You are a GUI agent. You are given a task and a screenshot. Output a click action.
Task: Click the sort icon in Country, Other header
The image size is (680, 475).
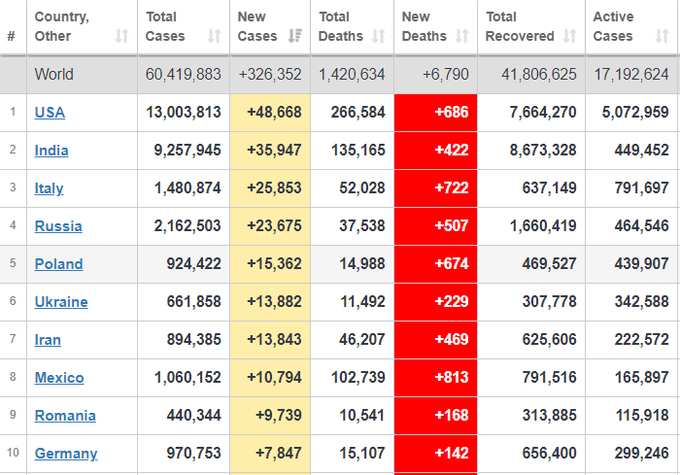[x=122, y=37]
